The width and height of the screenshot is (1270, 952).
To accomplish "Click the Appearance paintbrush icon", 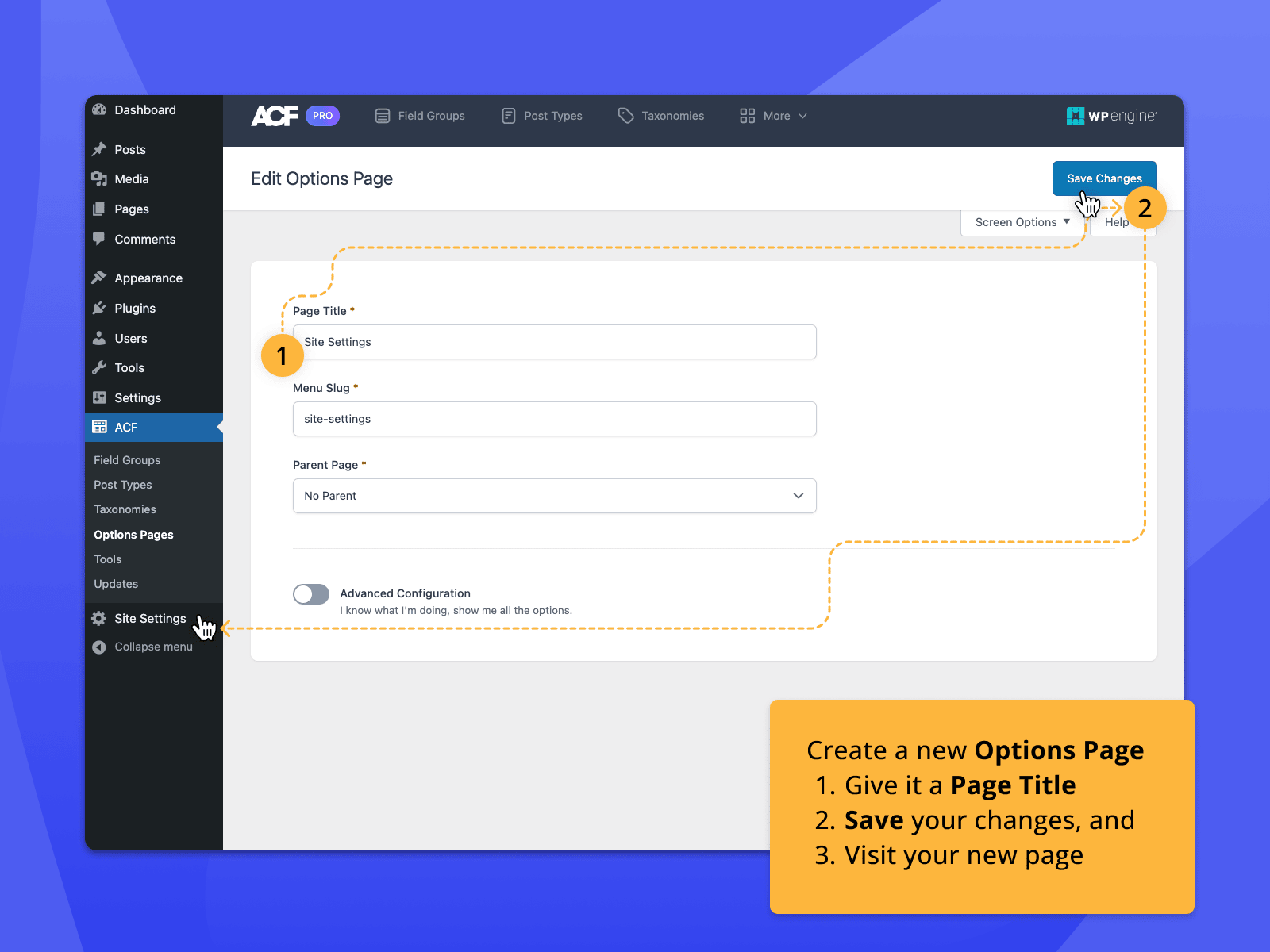I will pos(99,278).
